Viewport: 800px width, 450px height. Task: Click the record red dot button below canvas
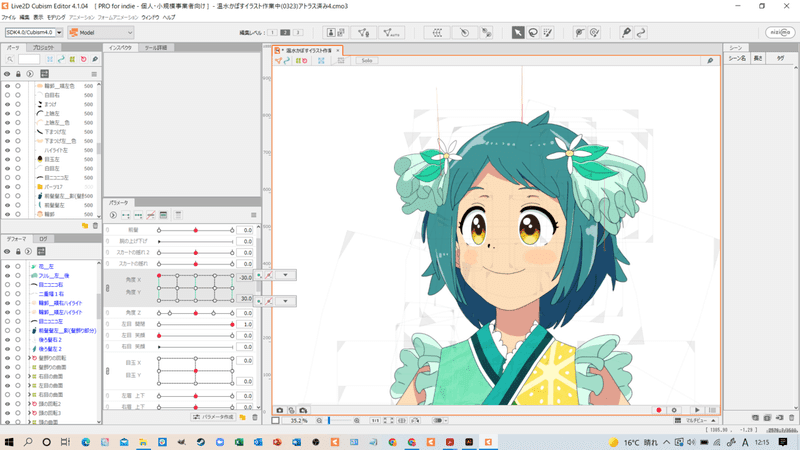point(659,410)
